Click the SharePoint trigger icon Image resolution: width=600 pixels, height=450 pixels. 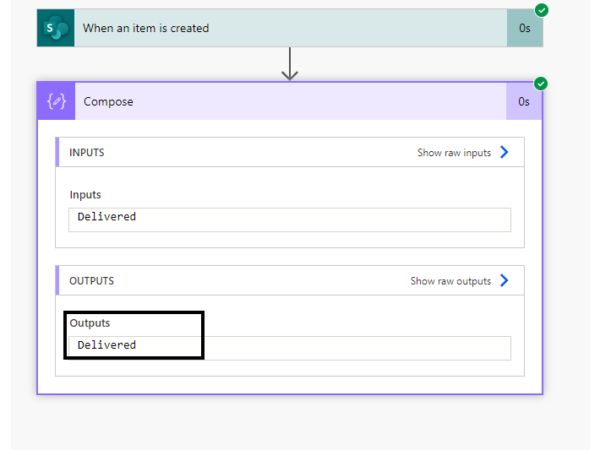56,28
